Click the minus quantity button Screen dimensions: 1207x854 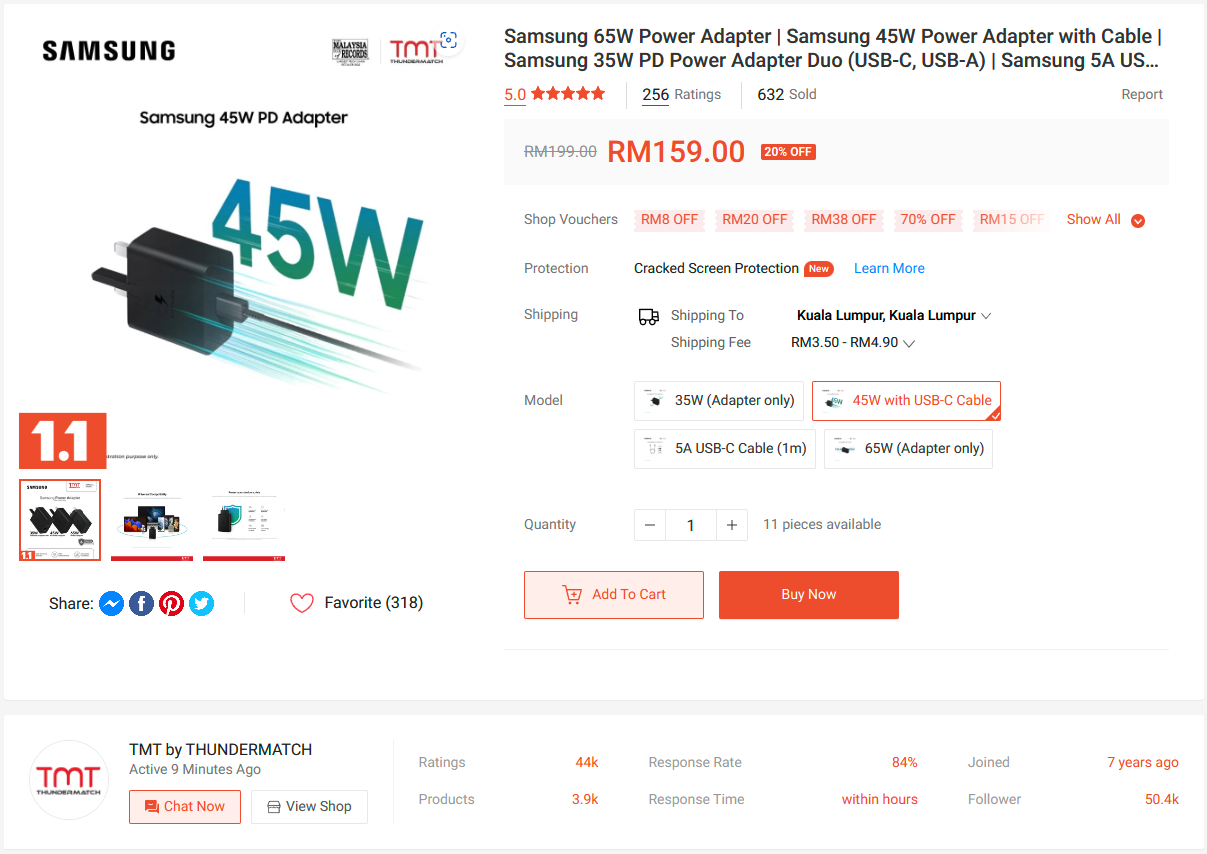click(650, 525)
